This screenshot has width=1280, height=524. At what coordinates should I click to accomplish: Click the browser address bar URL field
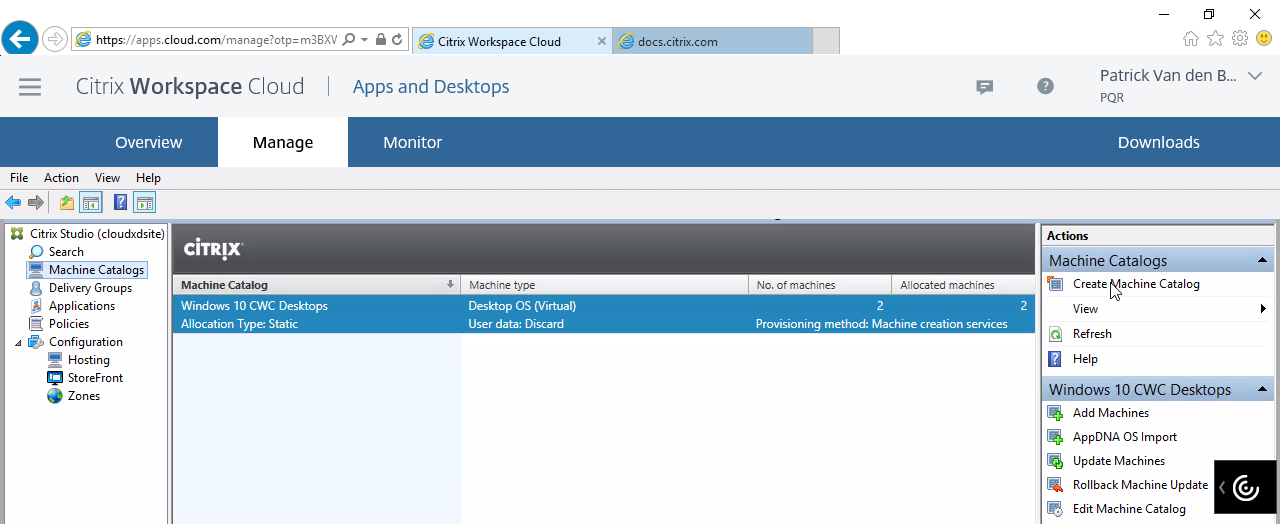pos(217,40)
